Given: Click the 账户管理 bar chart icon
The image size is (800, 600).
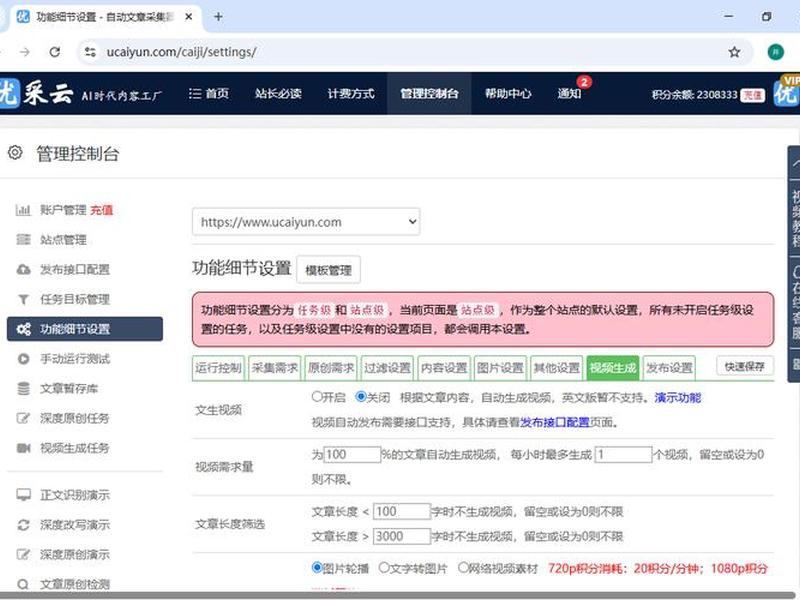Looking at the screenshot, I should coord(23,210).
